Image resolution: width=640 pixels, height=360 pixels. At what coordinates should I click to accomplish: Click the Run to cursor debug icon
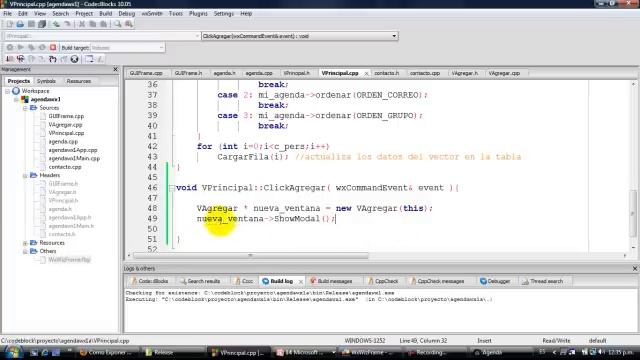click(x=20, y=59)
